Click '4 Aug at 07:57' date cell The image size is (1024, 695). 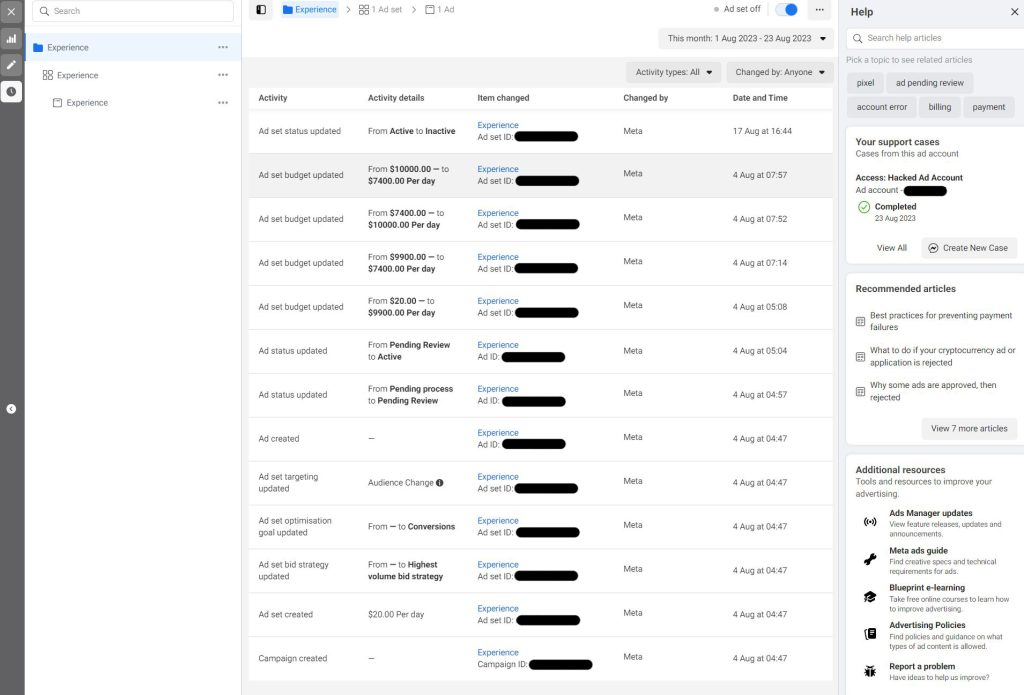760,175
